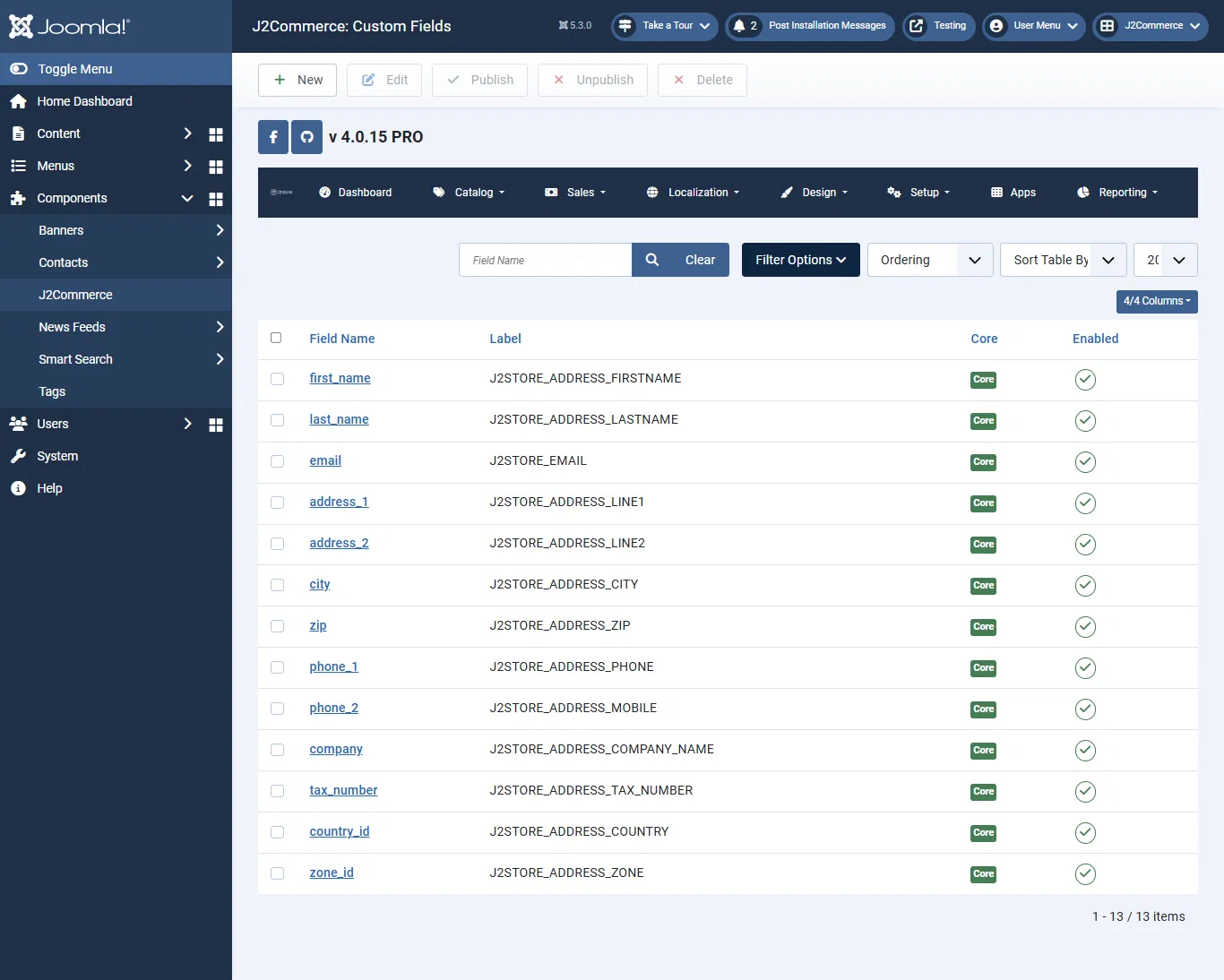Expand Filter Options
Screen dimensions: 1224x980
(800, 260)
